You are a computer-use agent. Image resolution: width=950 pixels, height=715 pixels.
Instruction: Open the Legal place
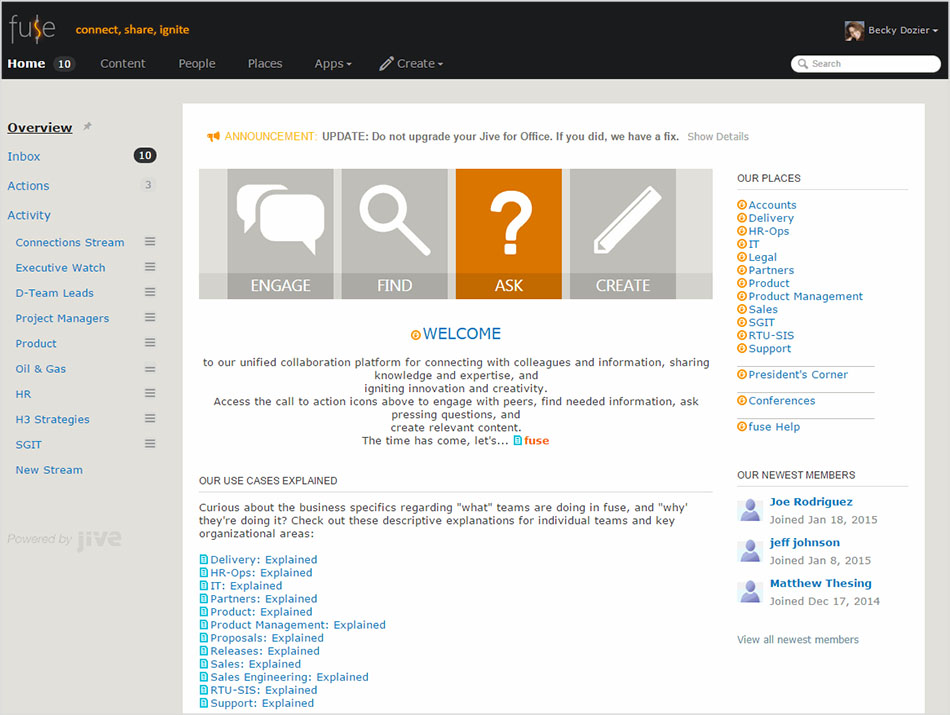coord(762,257)
